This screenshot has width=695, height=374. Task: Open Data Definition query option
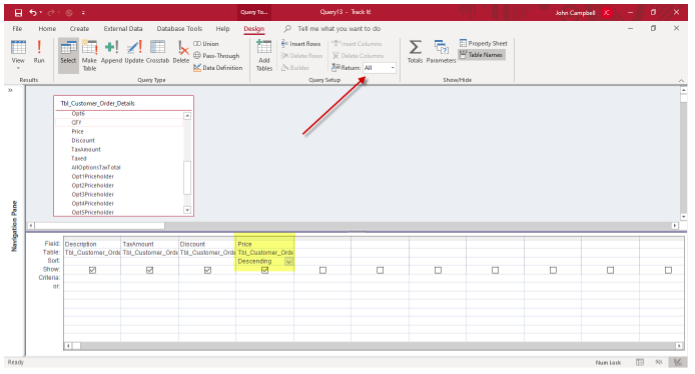(x=218, y=67)
